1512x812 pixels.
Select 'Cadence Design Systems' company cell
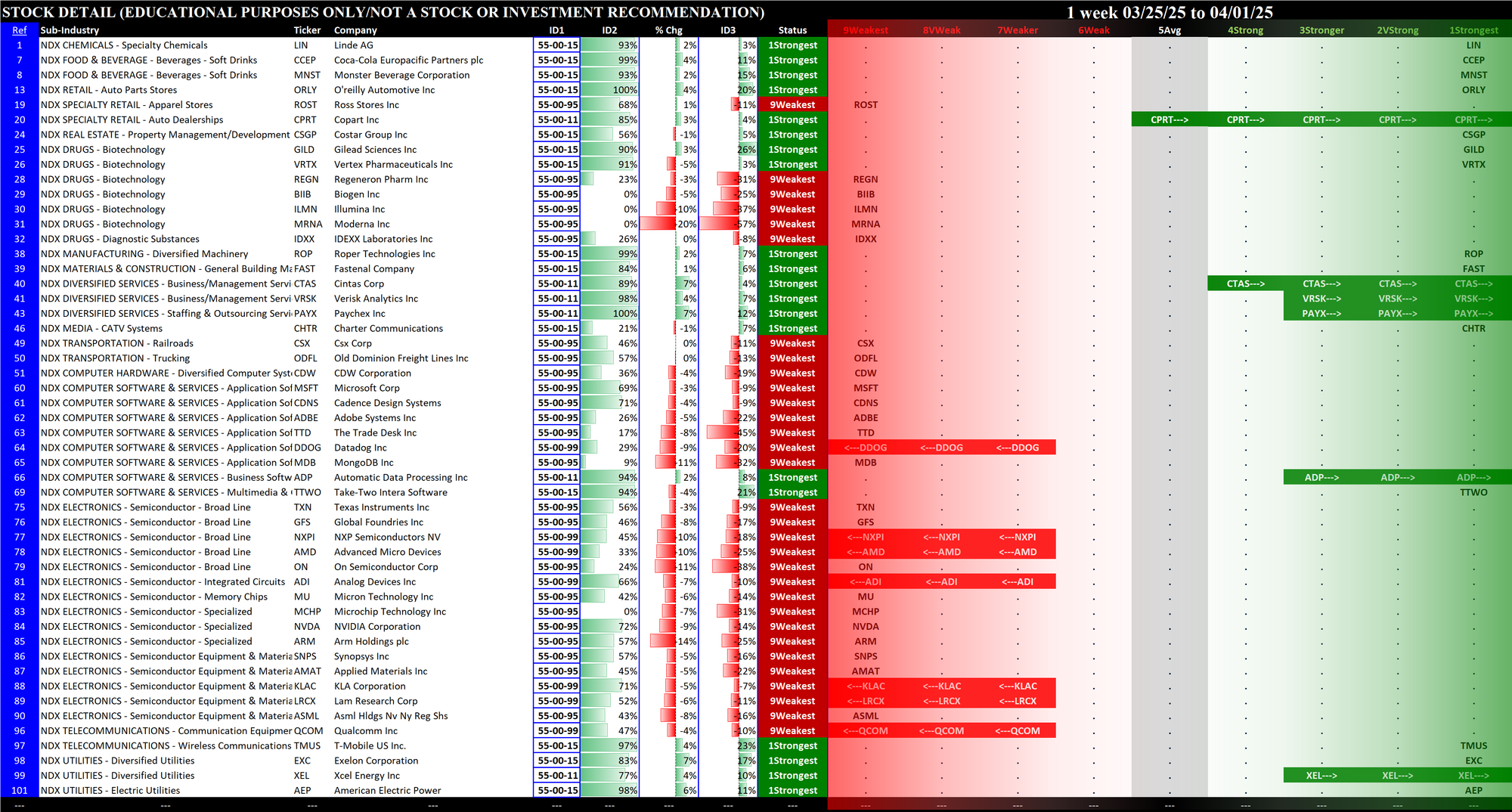coord(388,403)
